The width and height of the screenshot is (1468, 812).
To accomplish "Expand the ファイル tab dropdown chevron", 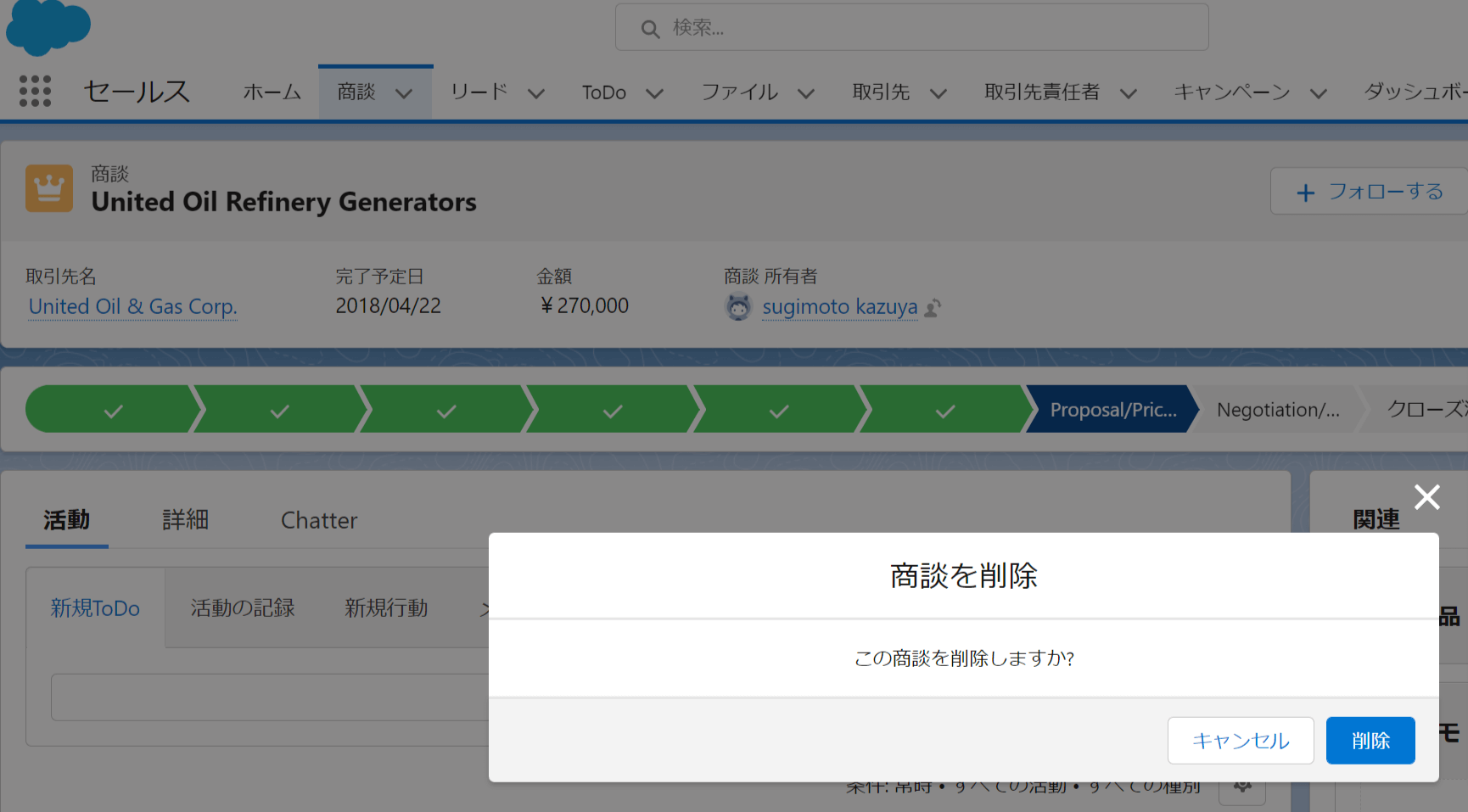I will [x=806, y=93].
